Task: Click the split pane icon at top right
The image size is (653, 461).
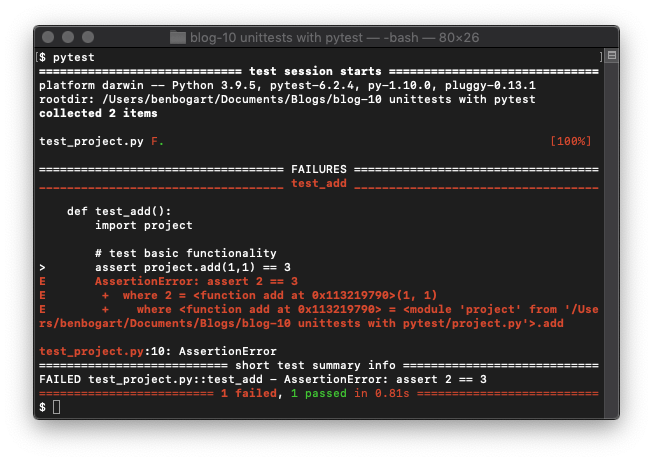Action: 611,57
